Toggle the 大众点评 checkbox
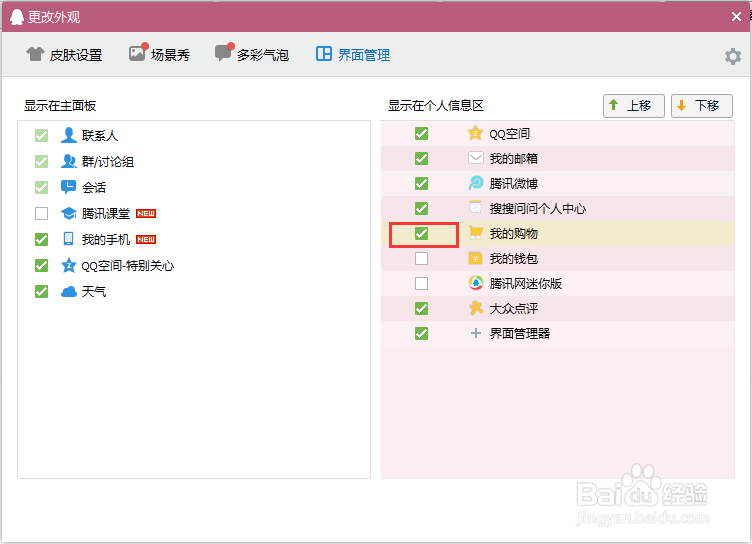Viewport: 752px width, 544px height. tap(422, 308)
